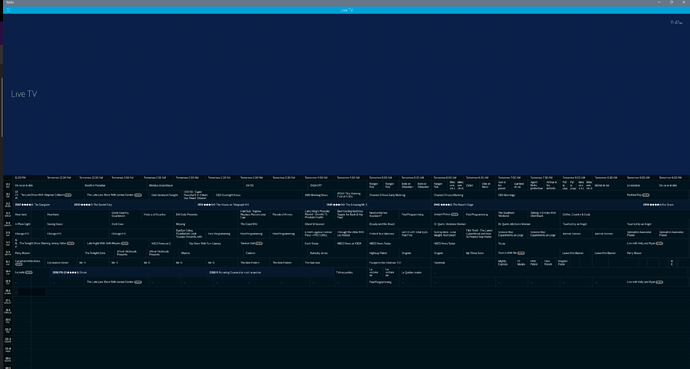This screenshot has width=690, height=369.
Task: Open the Death in Paradise program listing
Action: pos(95,186)
